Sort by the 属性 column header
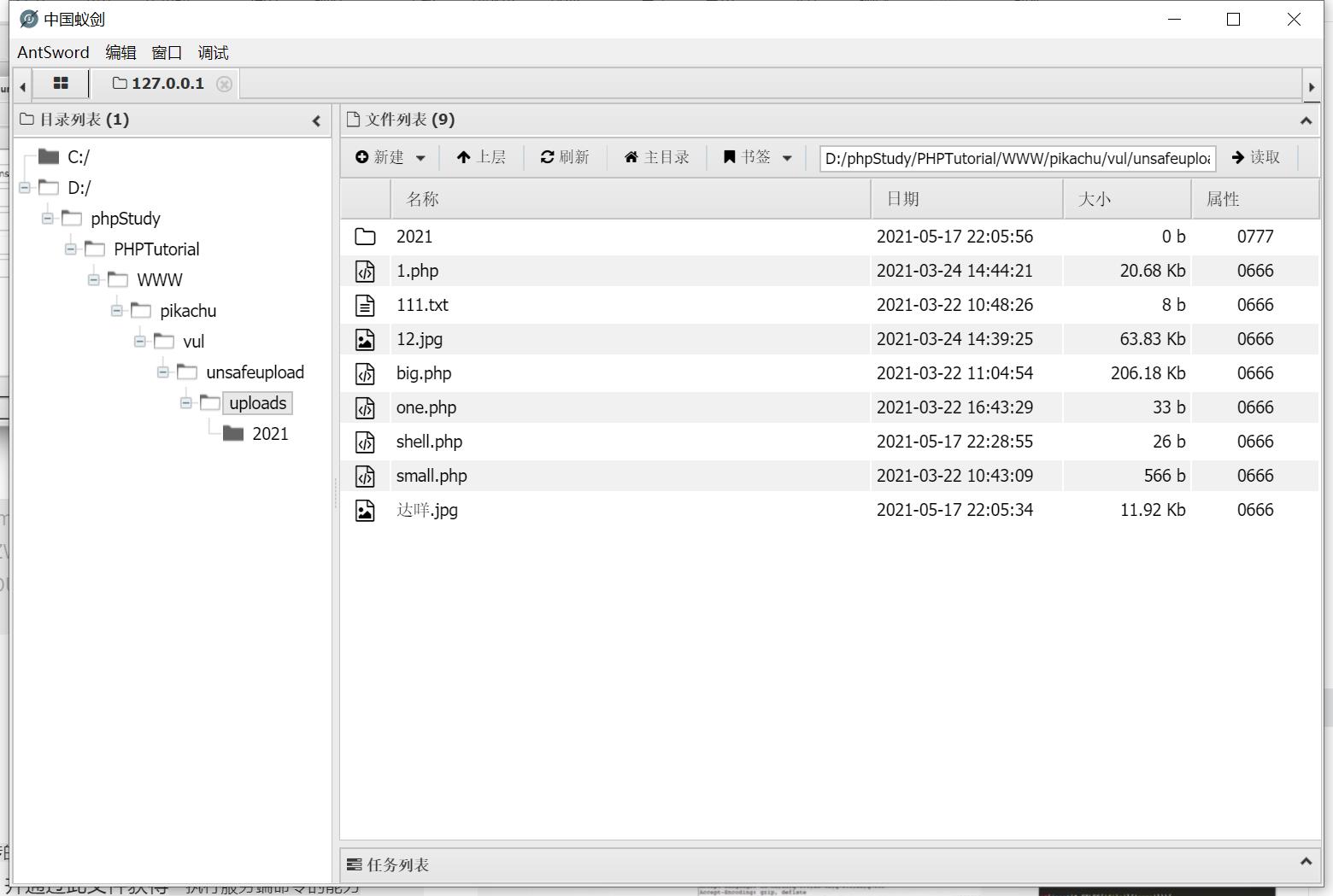 pos(1255,199)
